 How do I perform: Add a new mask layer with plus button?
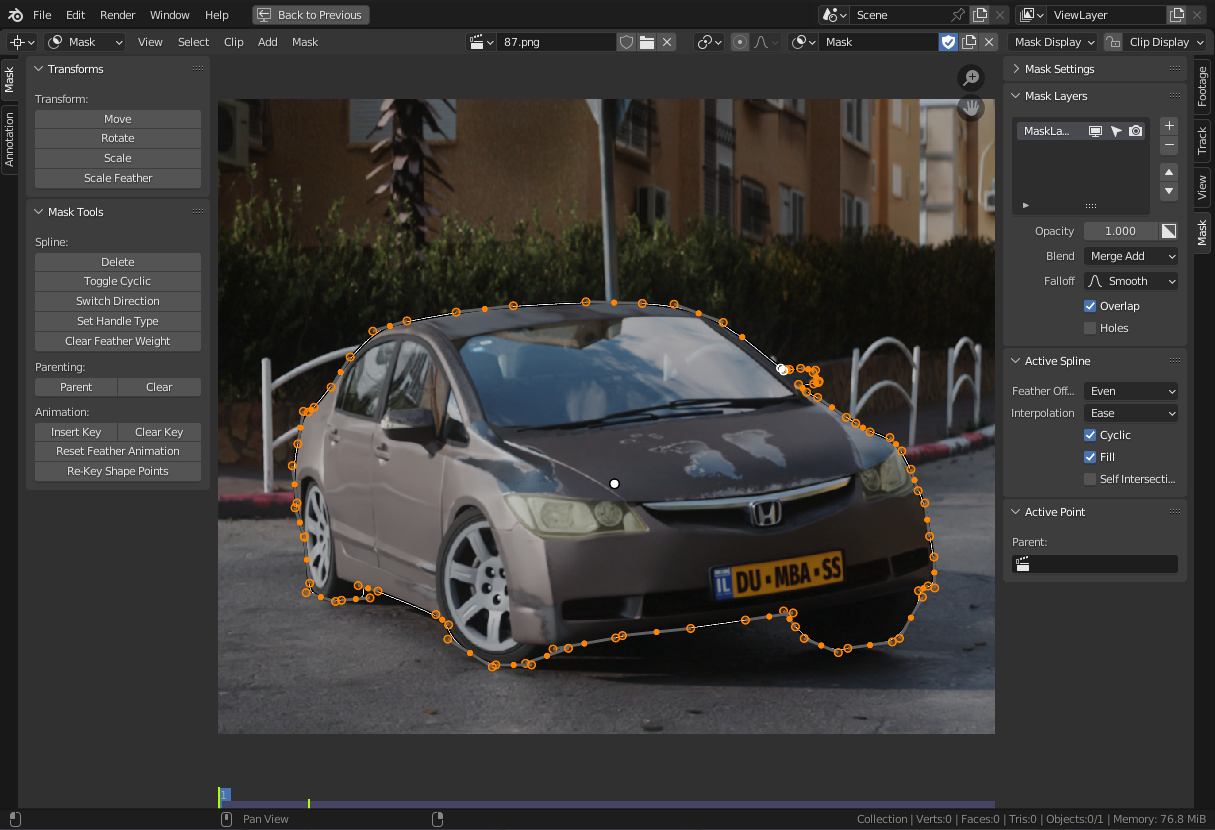tap(1168, 126)
